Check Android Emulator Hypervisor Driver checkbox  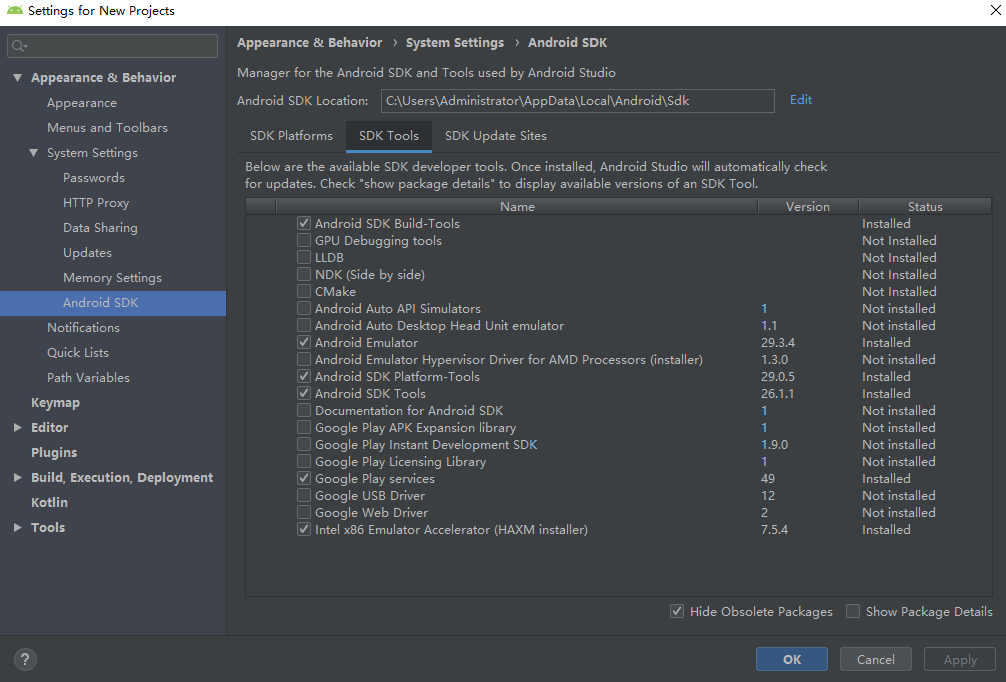(x=304, y=359)
